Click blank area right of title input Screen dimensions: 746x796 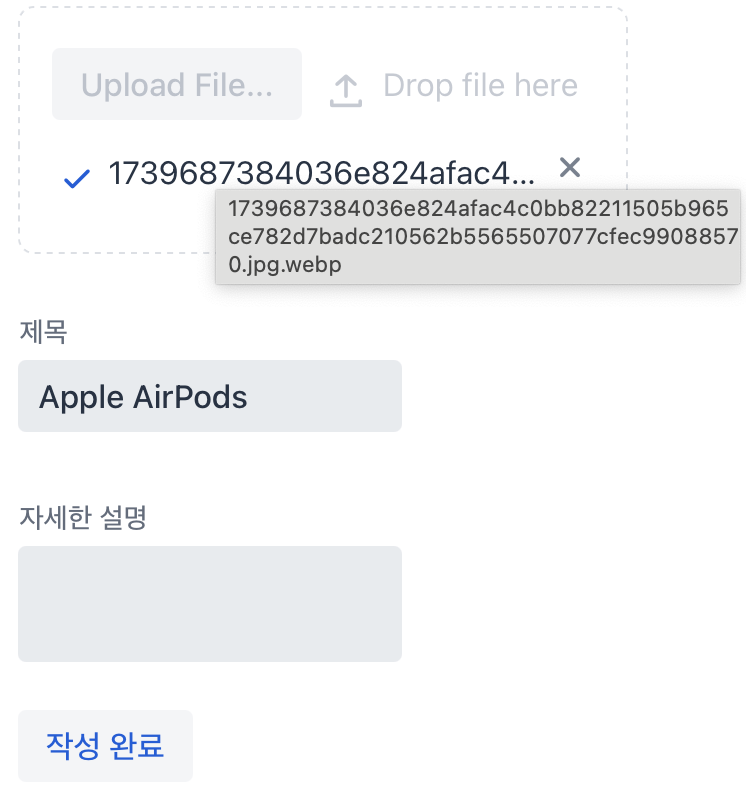coord(558,396)
